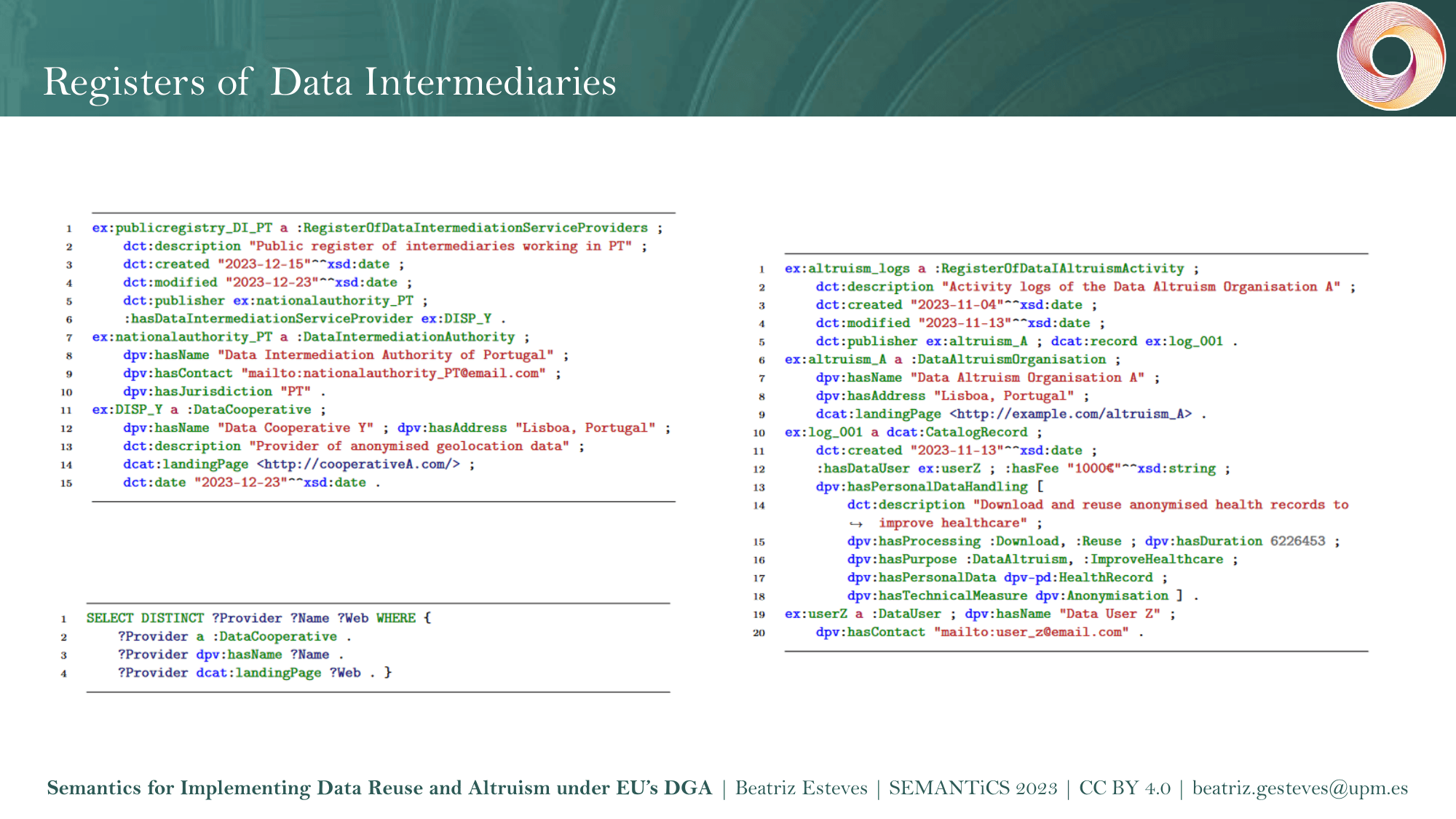Click the 'Data Cooperative Y' name string
This screenshot has height=819, width=1456.
click(x=296, y=428)
